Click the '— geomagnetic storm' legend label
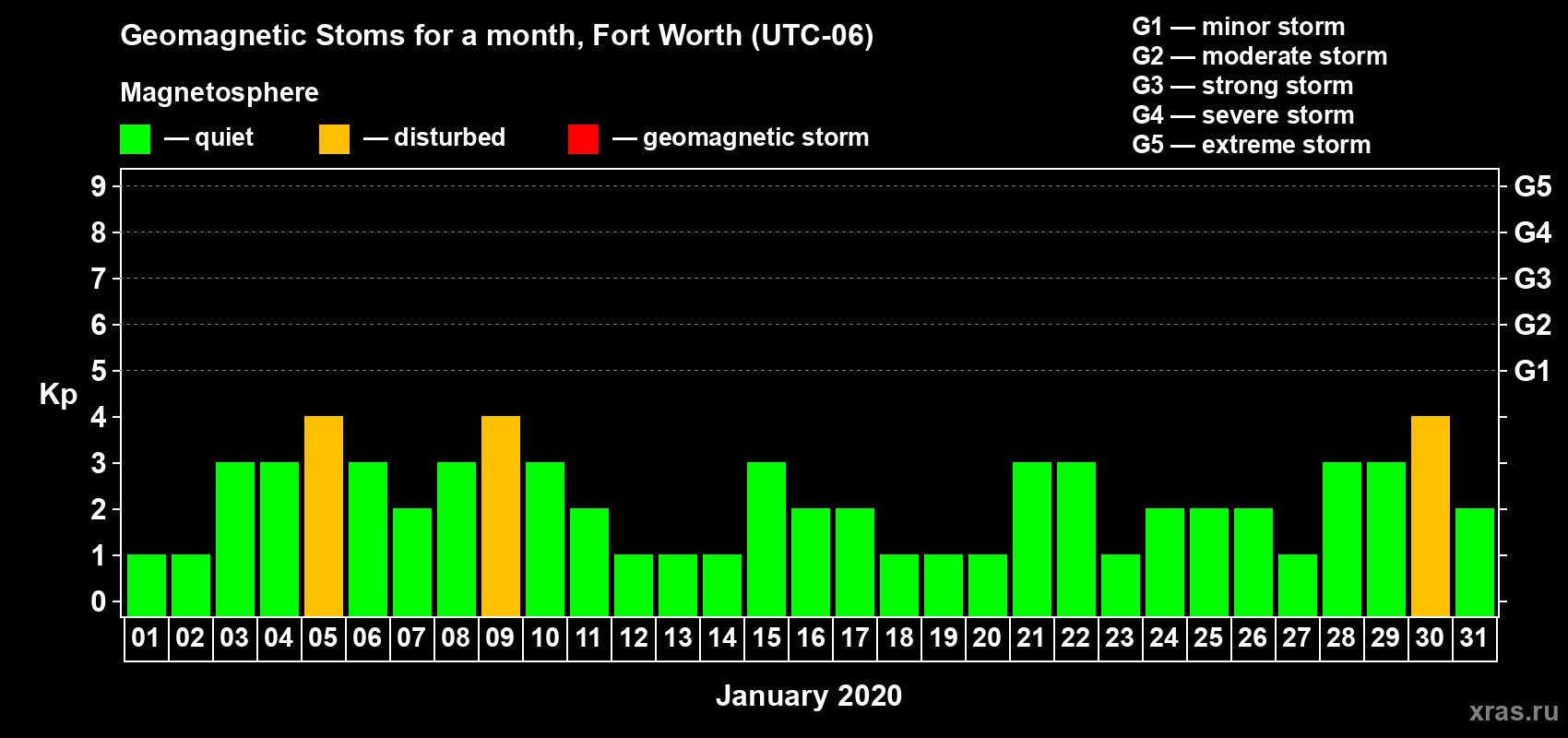1568x738 pixels. pos(741,138)
